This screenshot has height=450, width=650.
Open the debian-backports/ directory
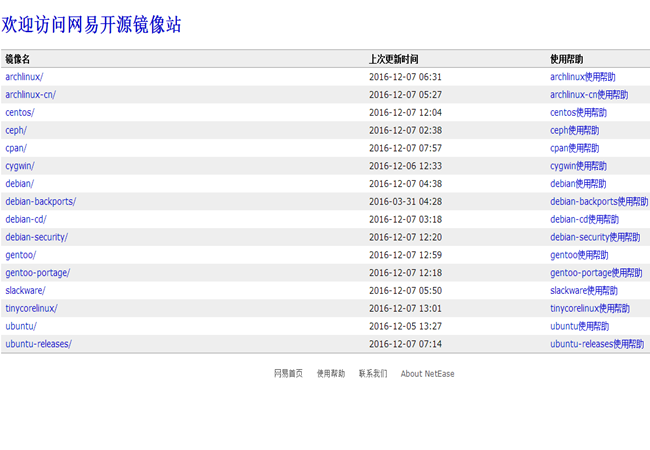tap(41, 201)
